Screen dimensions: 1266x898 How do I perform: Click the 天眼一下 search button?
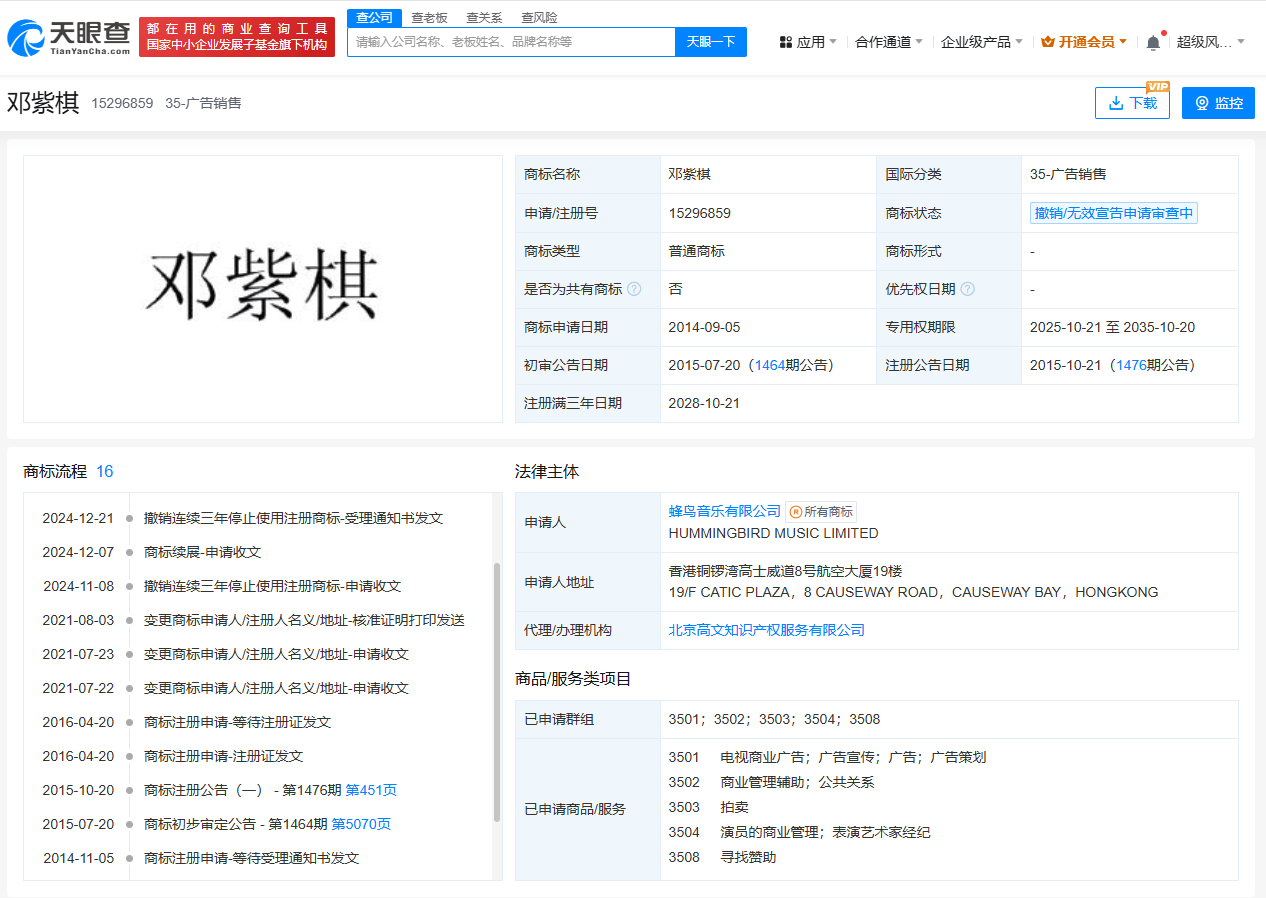(711, 42)
